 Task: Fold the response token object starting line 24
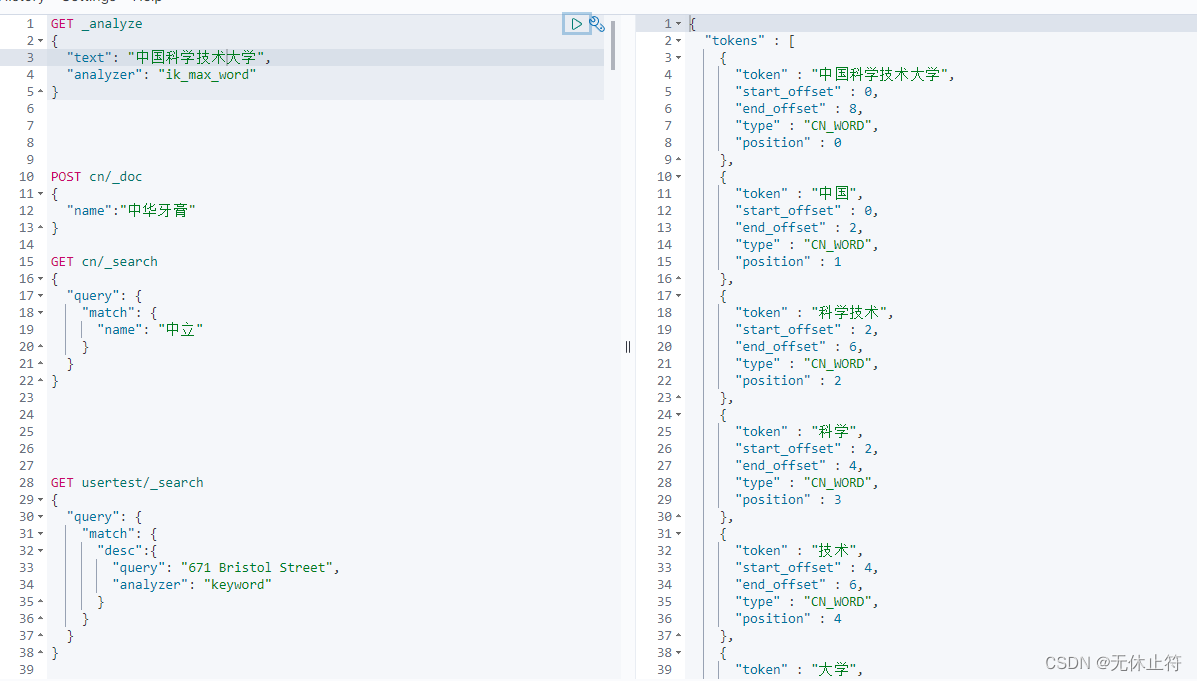(x=679, y=415)
